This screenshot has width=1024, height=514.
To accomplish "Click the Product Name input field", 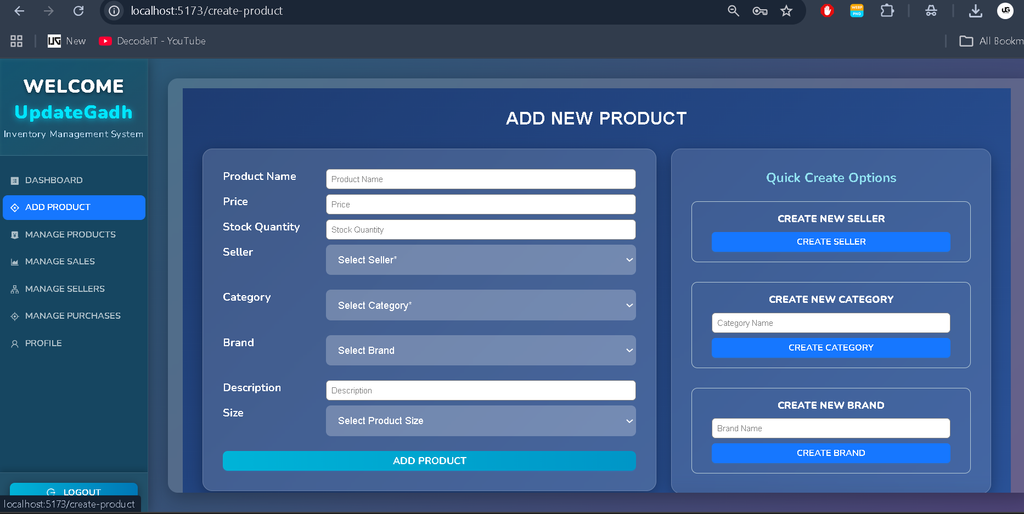I will click(481, 179).
